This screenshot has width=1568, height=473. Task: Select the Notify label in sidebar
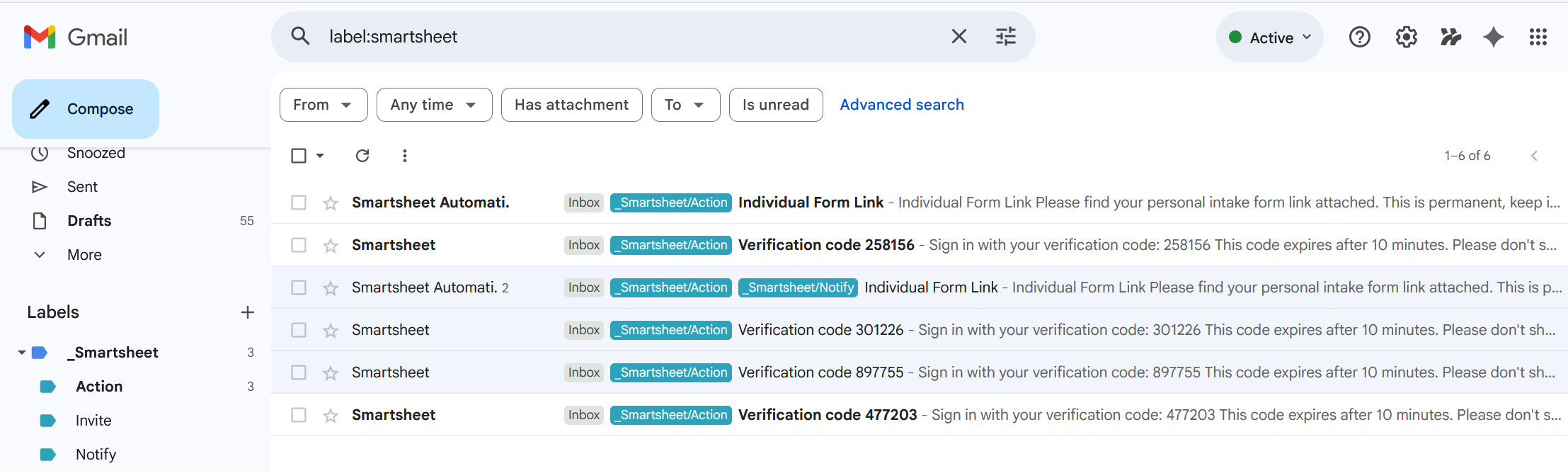[x=96, y=455]
